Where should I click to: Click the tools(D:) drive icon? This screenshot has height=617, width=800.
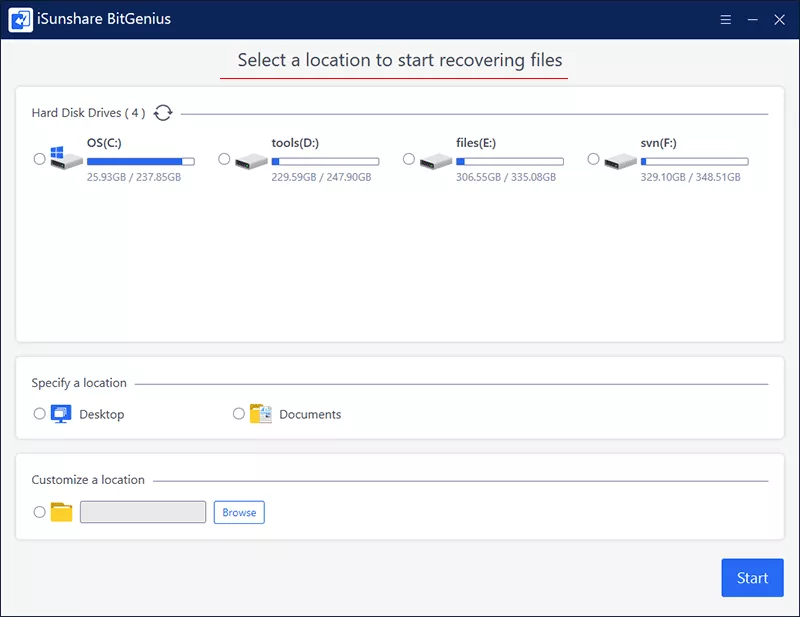tap(251, 161)
